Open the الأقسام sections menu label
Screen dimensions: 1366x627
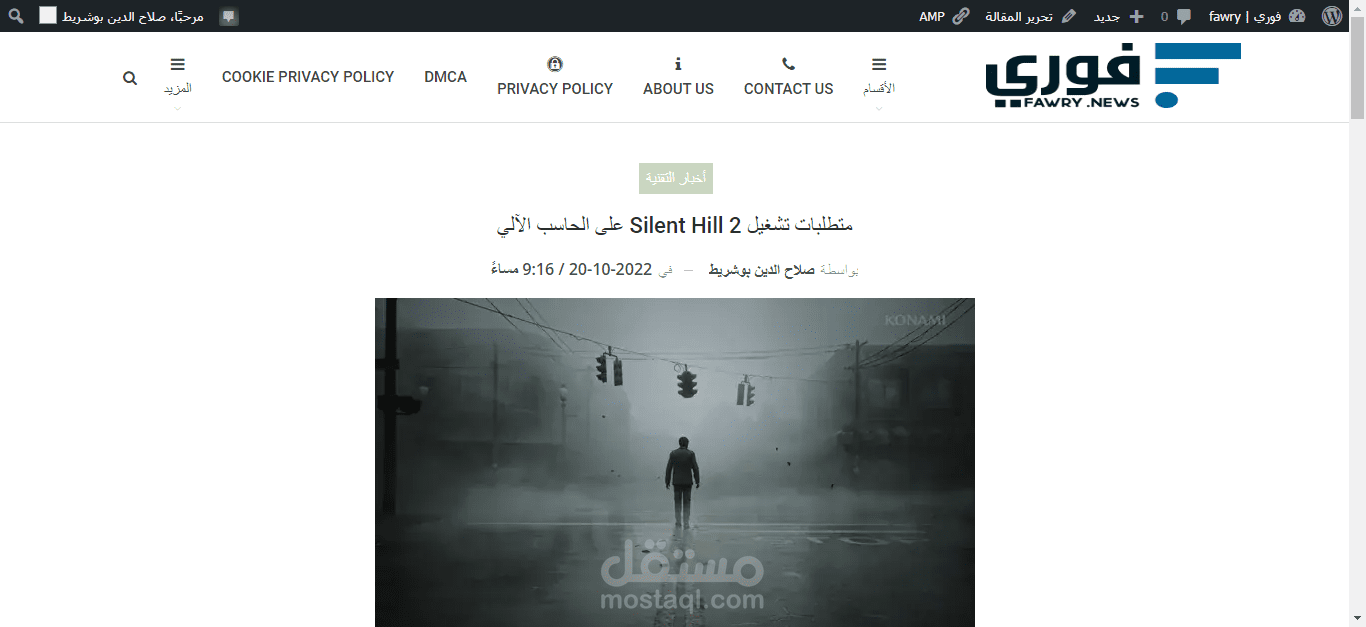(879, 88)
